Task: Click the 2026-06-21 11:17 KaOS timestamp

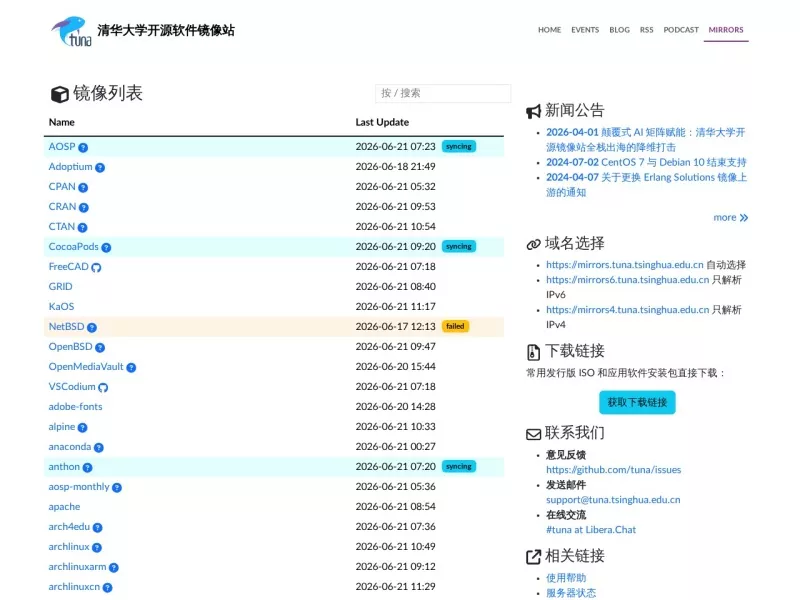Action: pyautogui.click(x=395, y=307)
